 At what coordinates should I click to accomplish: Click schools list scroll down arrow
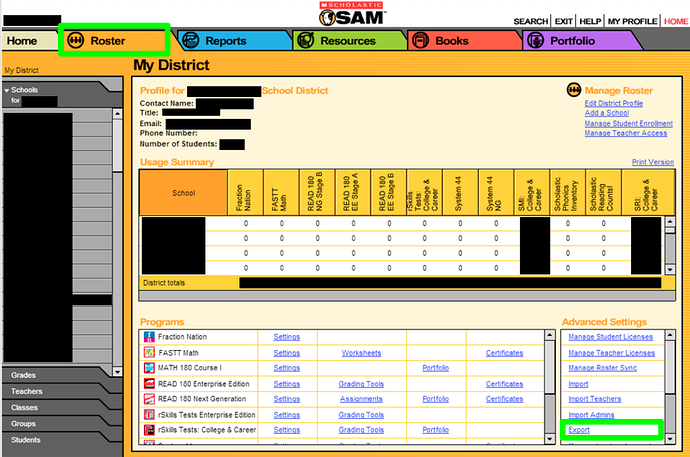(117, 372)
